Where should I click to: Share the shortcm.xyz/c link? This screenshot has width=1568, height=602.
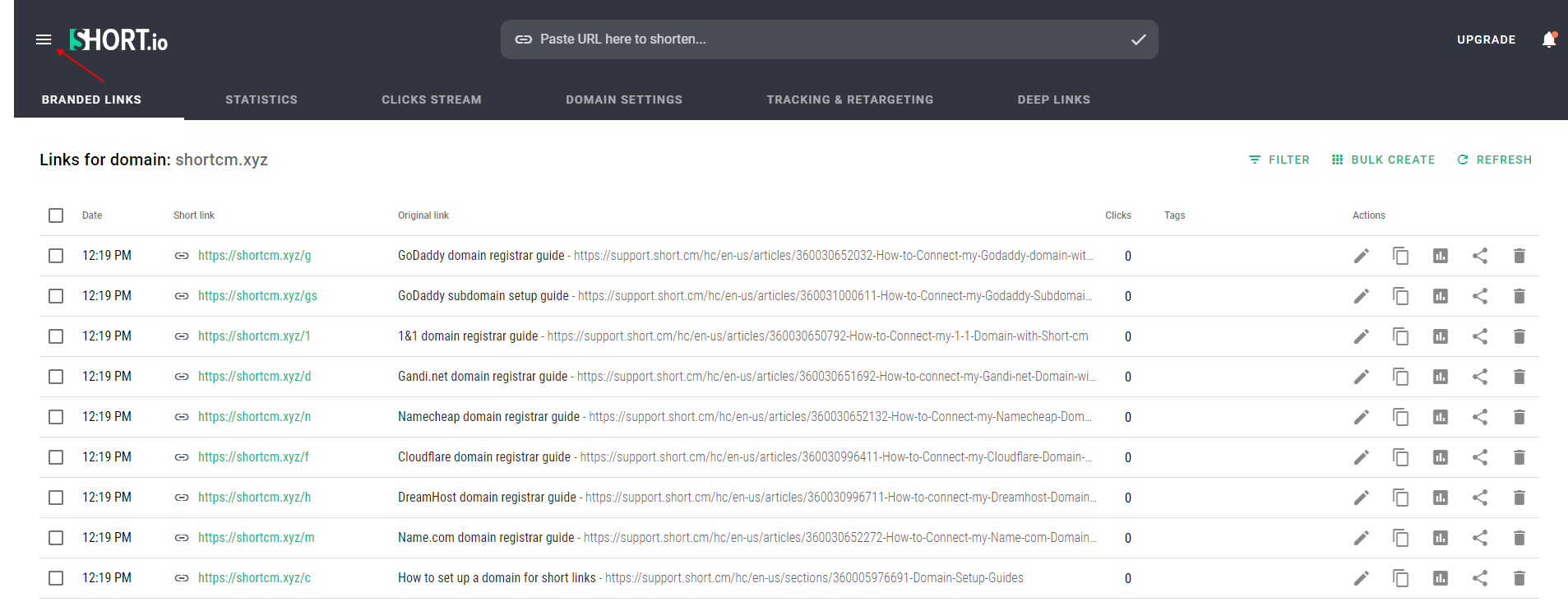[1480, 578]
